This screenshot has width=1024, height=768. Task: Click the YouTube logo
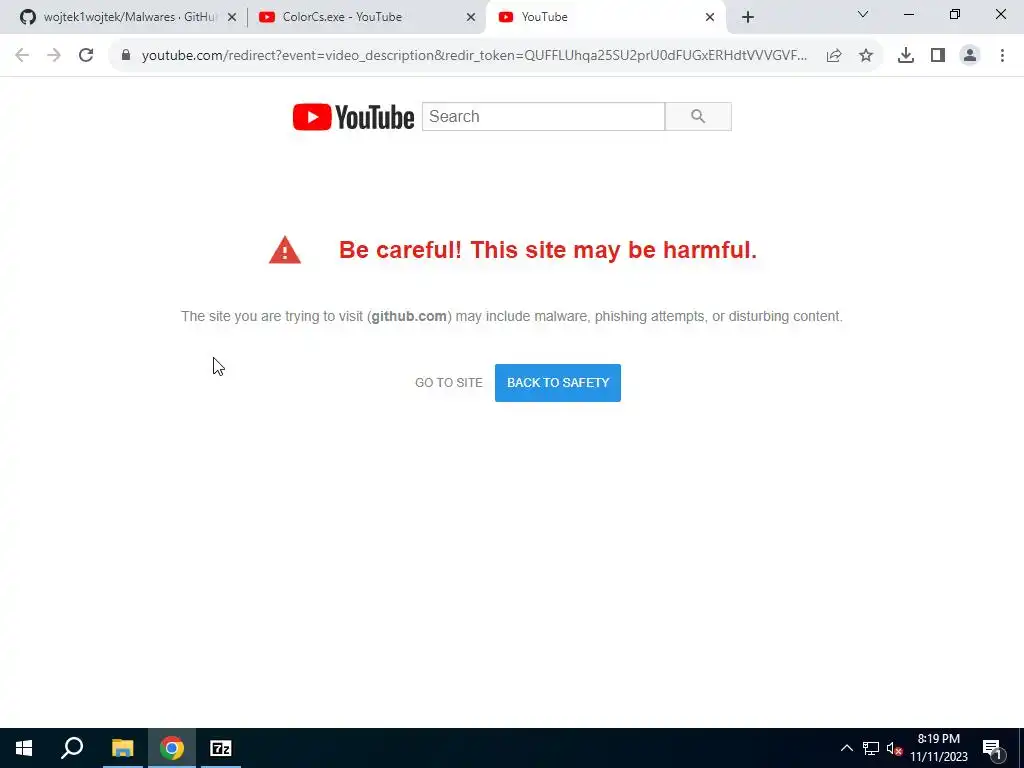353,117
